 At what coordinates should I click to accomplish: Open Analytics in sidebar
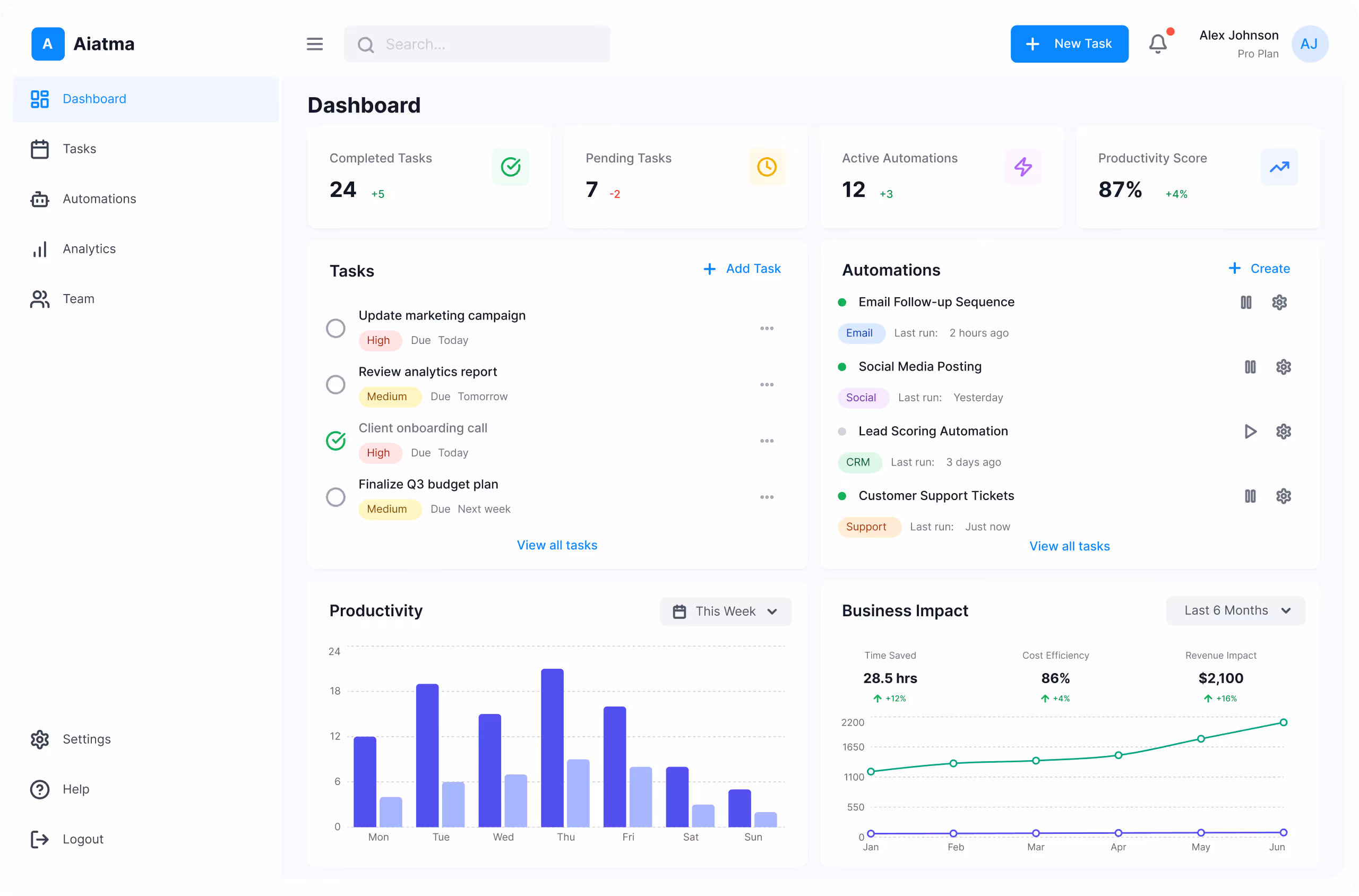(x=146, y=249)
